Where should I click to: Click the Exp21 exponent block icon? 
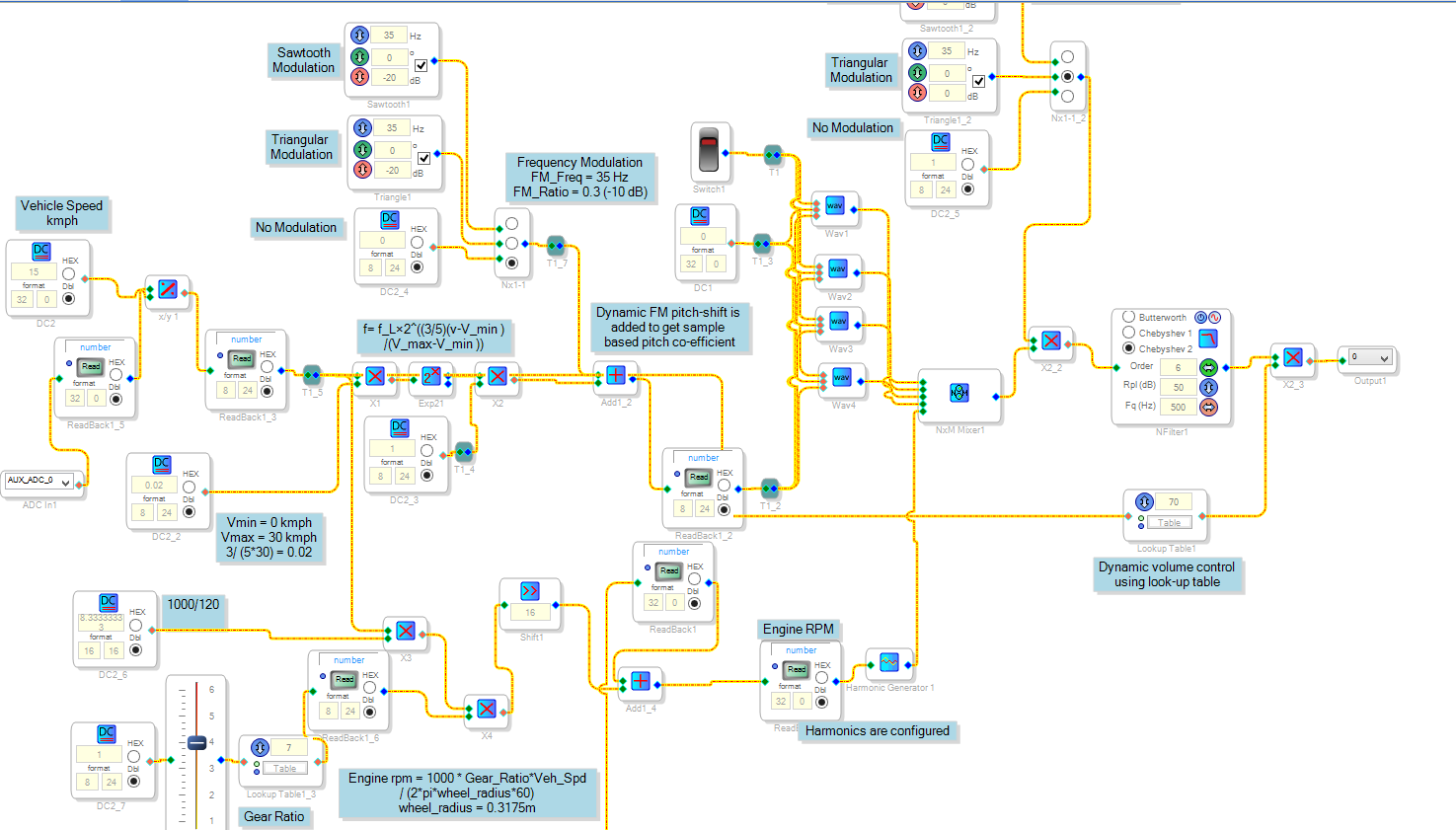(431, 376)
